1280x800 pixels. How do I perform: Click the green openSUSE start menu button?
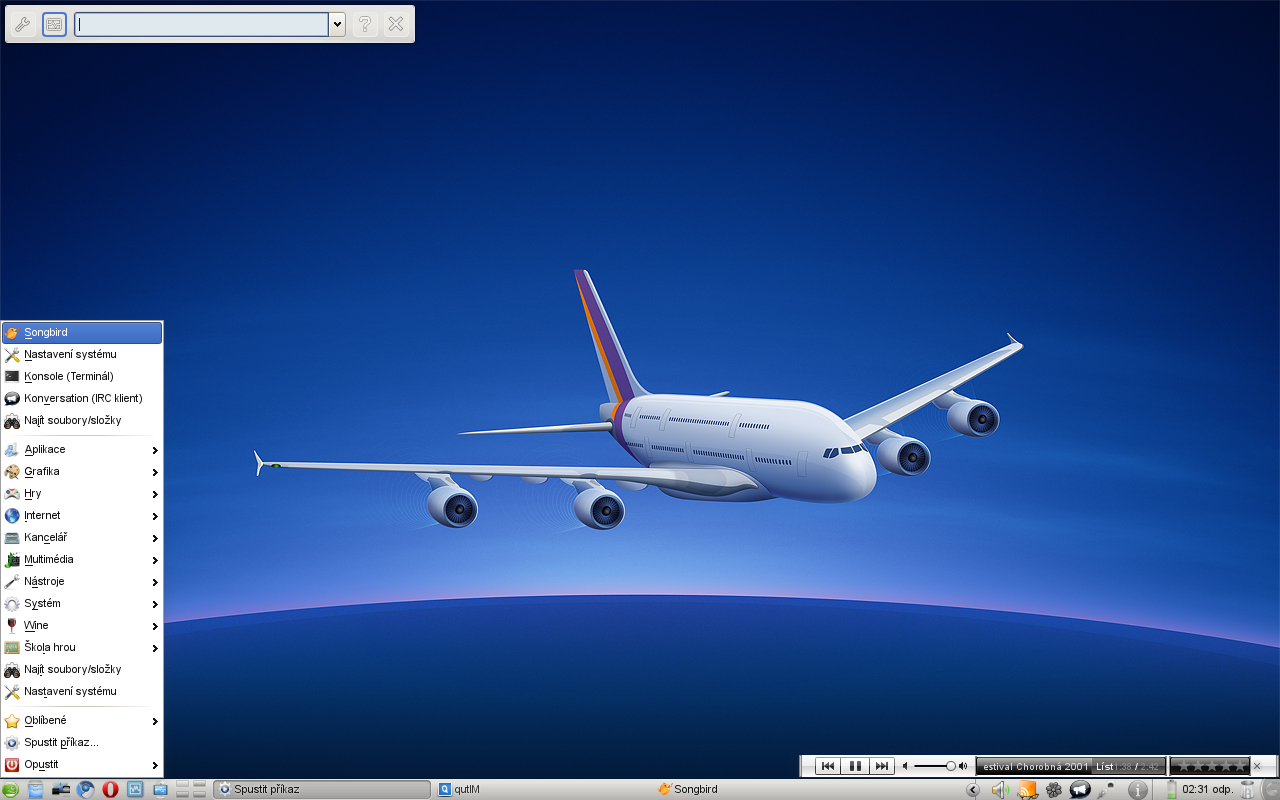tap(11, 789)
